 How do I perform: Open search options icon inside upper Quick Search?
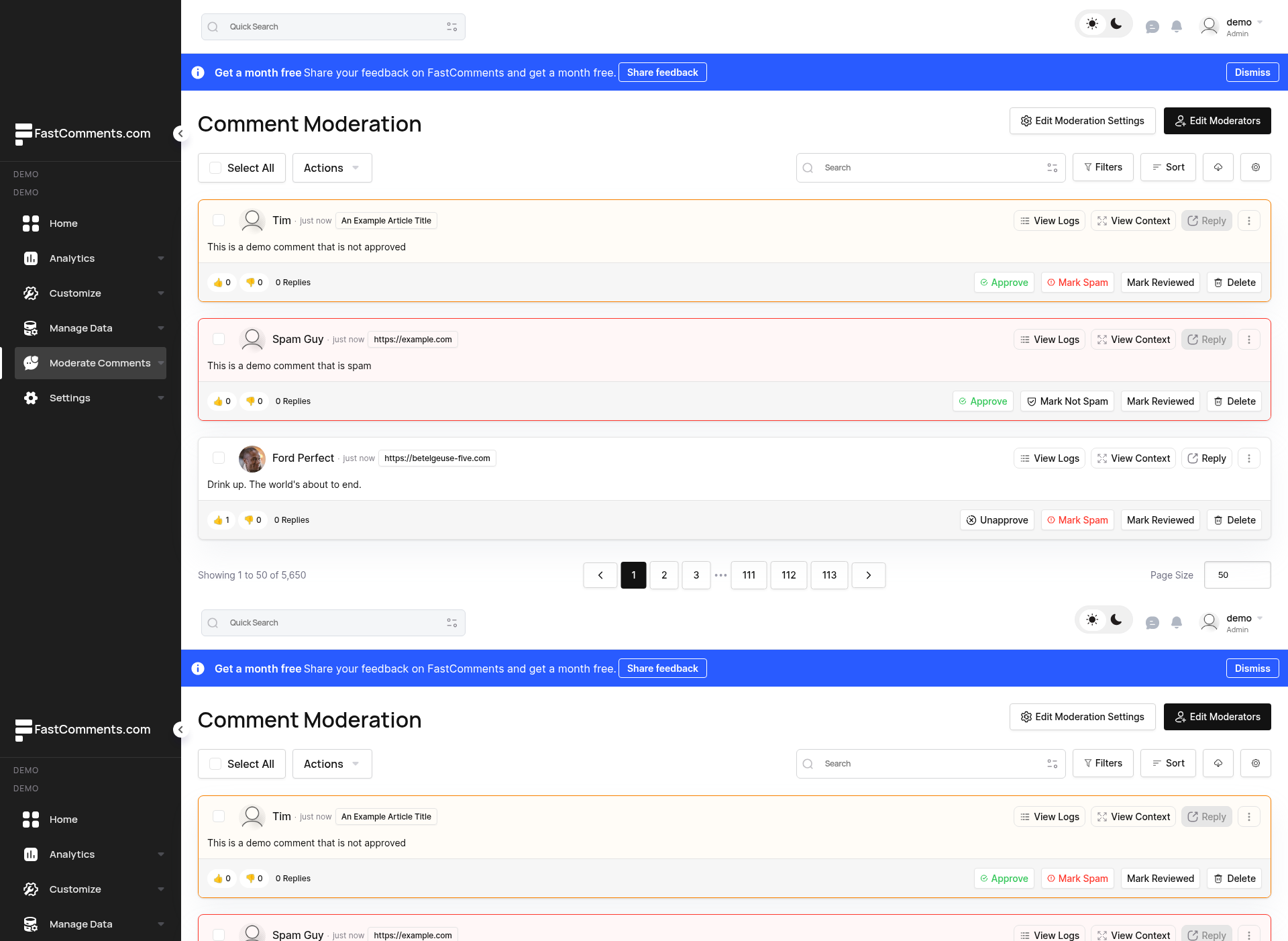452,27
